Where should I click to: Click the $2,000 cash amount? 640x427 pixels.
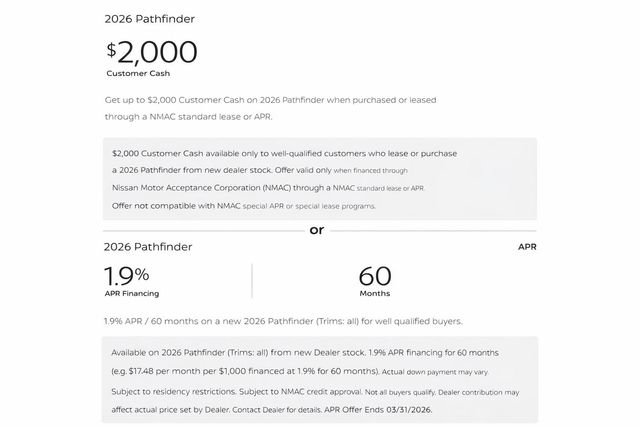pos(152,53)
